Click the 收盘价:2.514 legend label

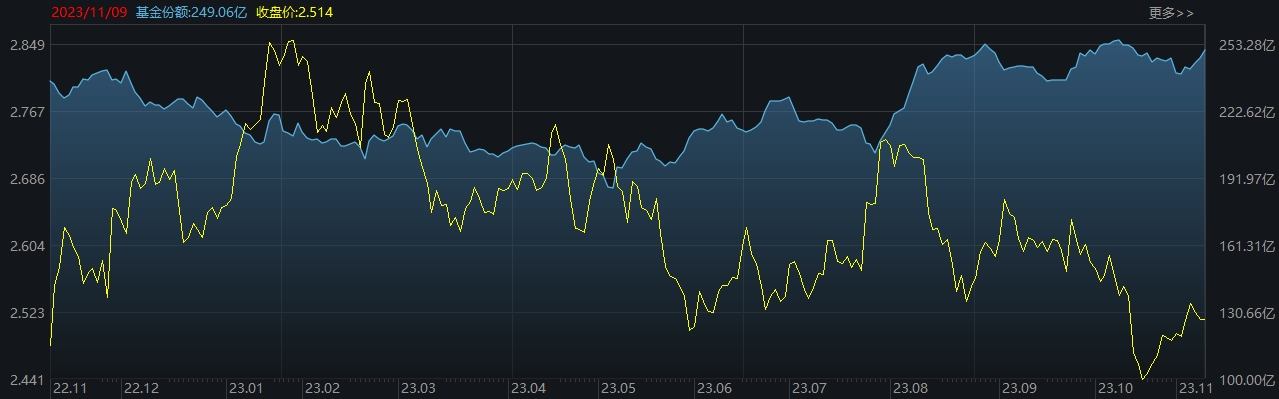tap(294, 12)
